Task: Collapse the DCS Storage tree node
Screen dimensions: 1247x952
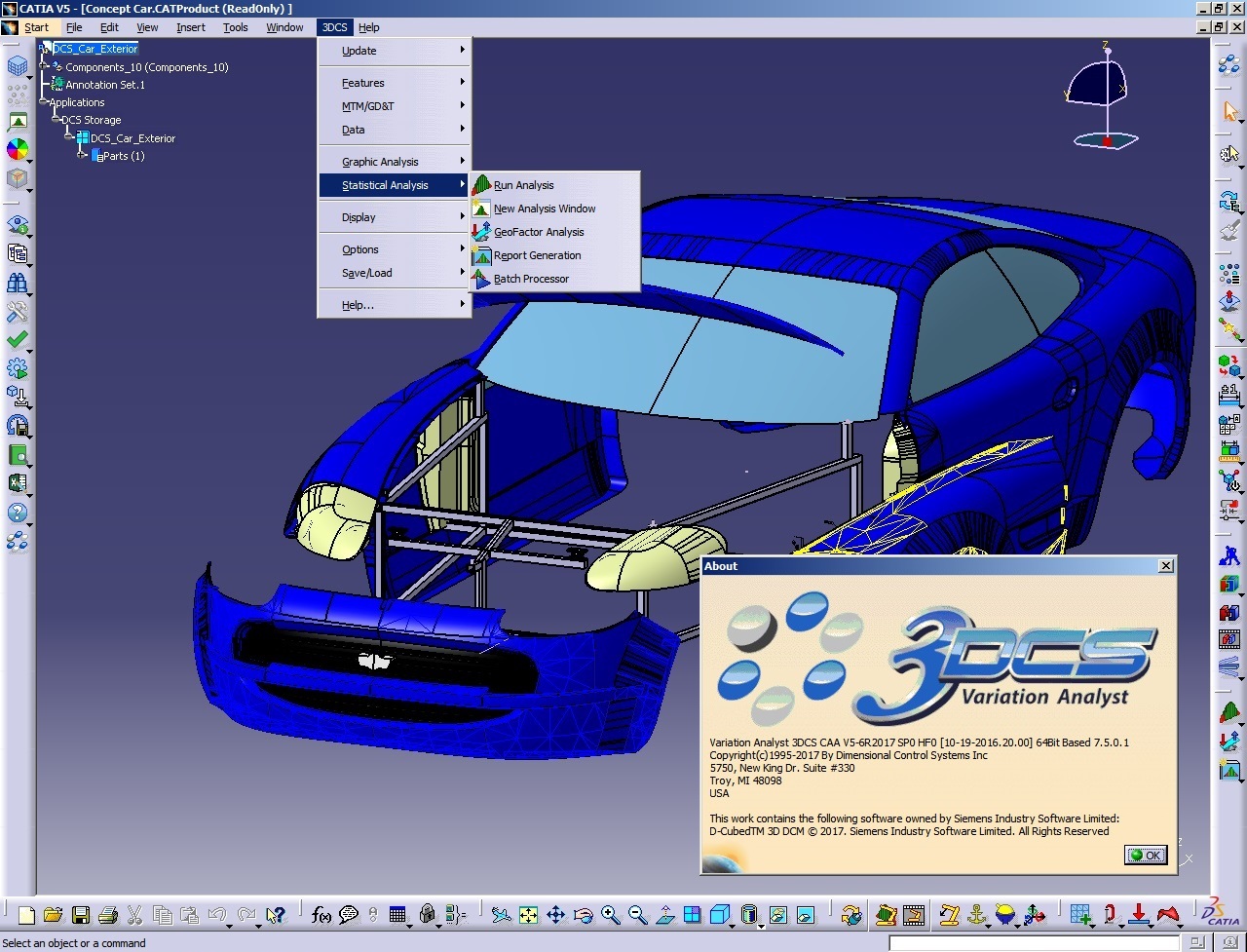Action: click(56, 120)
